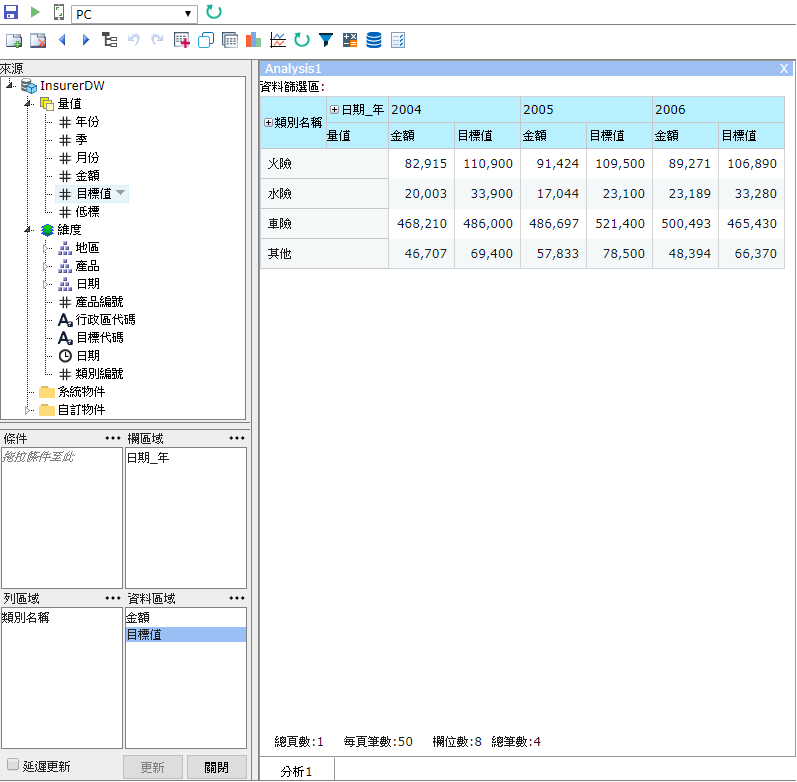Open the 資料區域 panel options menu
Screen dimensions: 797x782
(237, 598)
